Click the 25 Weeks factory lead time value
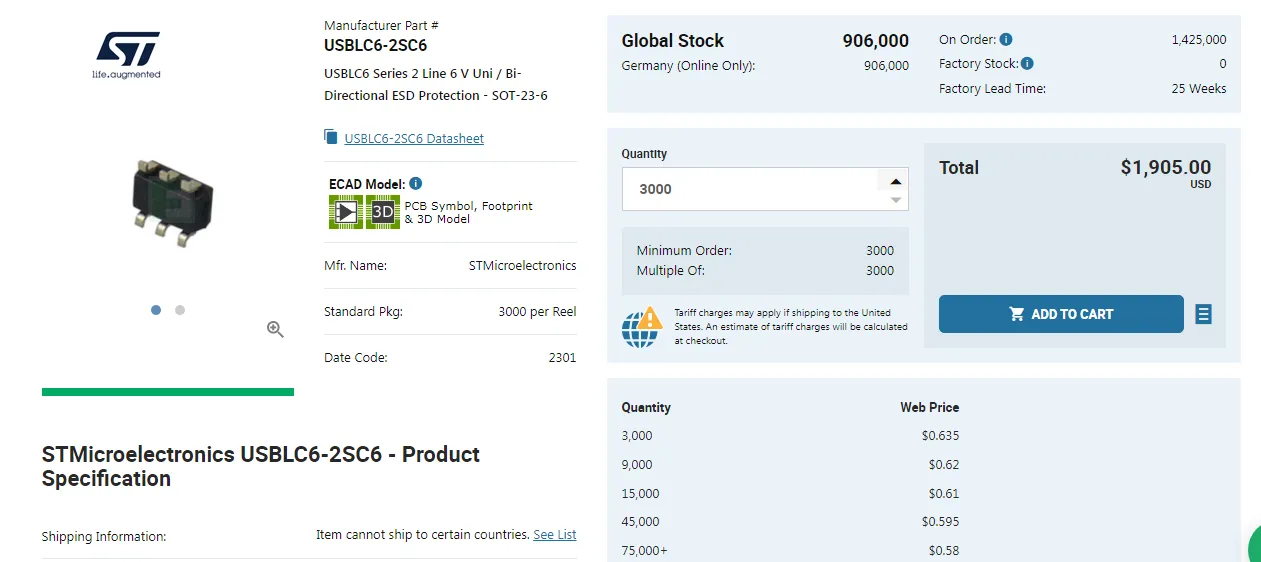This screenshot has width=1261, height=562. click(1199, 89)
